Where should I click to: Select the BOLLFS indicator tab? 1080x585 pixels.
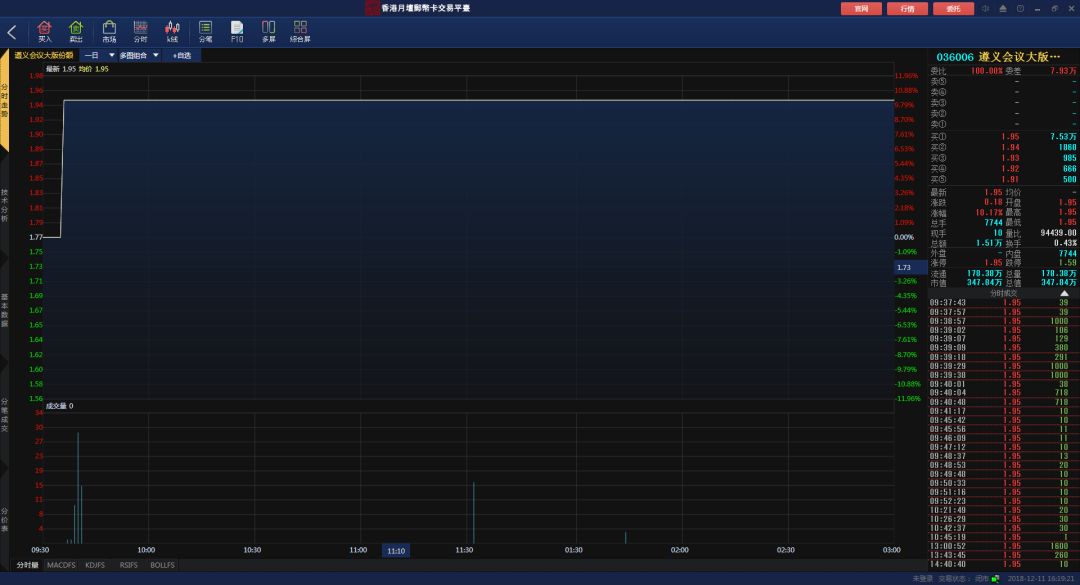pyautogui.click(x=163, y=565)
